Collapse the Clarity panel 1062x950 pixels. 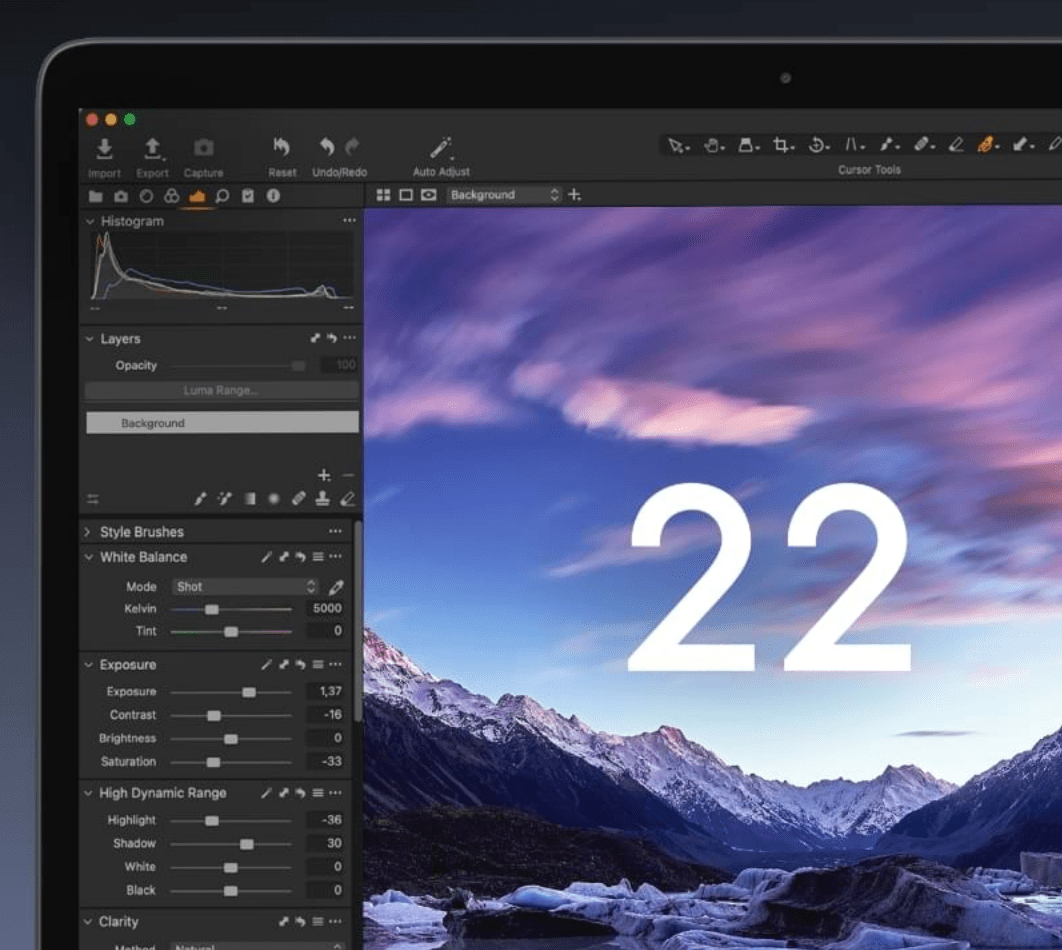click(88, 922)
